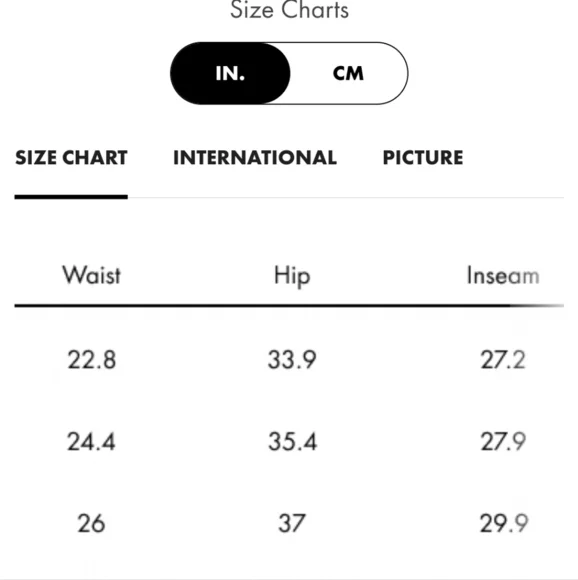Viewport: 578px width, 580px height.
Task: Click the Size Charts heading
Action: [x=290, y=10]
